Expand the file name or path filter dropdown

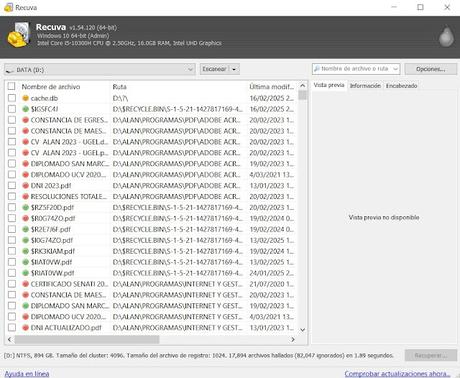395,69
